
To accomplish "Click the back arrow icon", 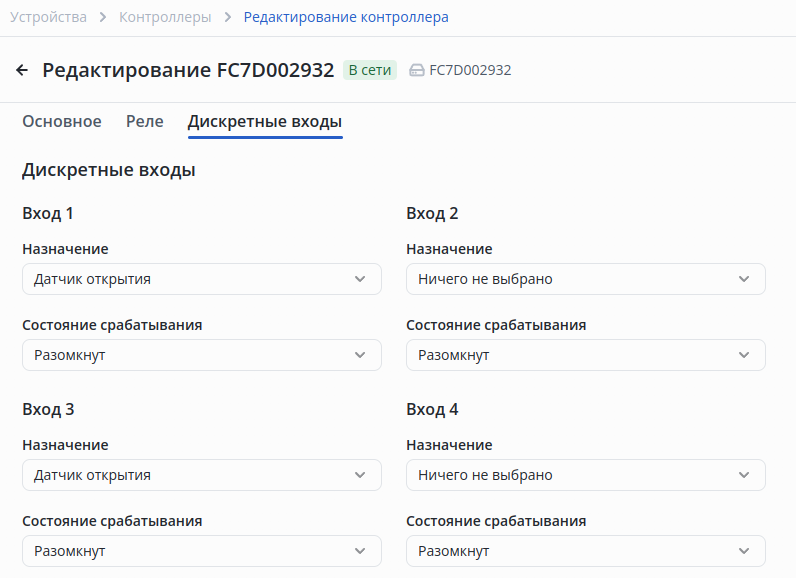I will (x=22, y=70).
